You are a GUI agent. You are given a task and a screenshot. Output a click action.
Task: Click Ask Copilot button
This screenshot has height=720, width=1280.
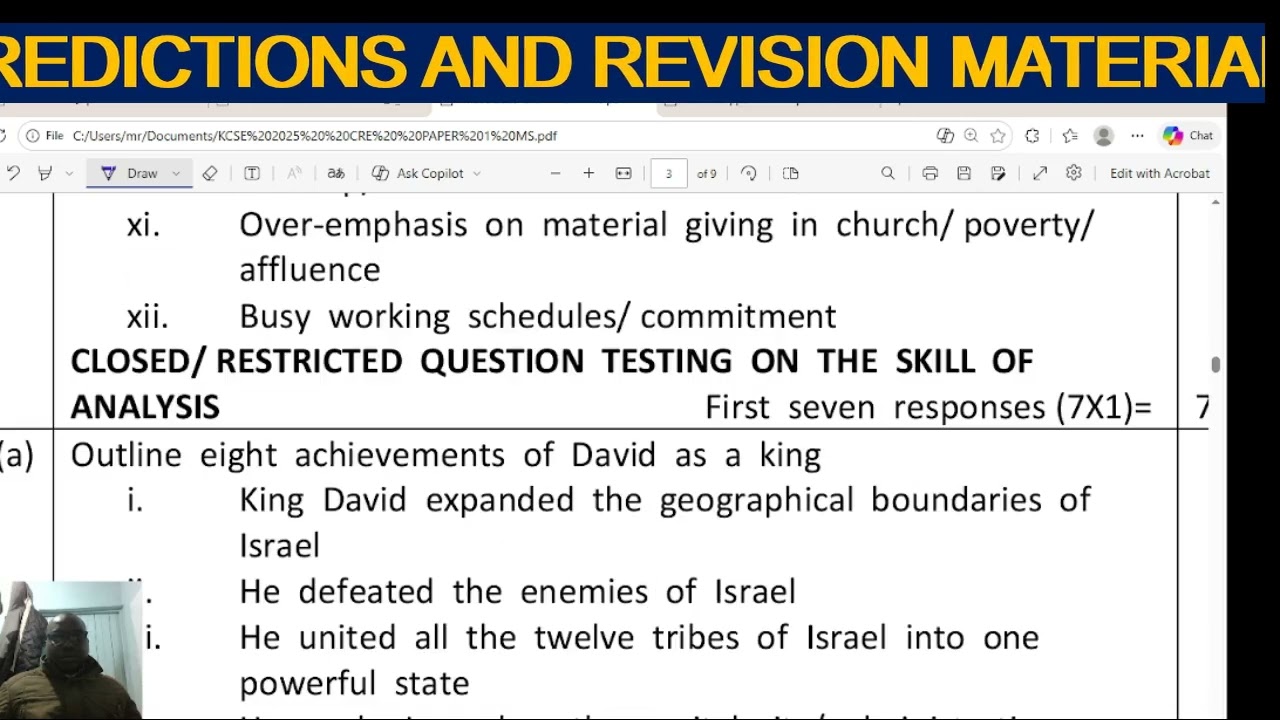point(417,173)
